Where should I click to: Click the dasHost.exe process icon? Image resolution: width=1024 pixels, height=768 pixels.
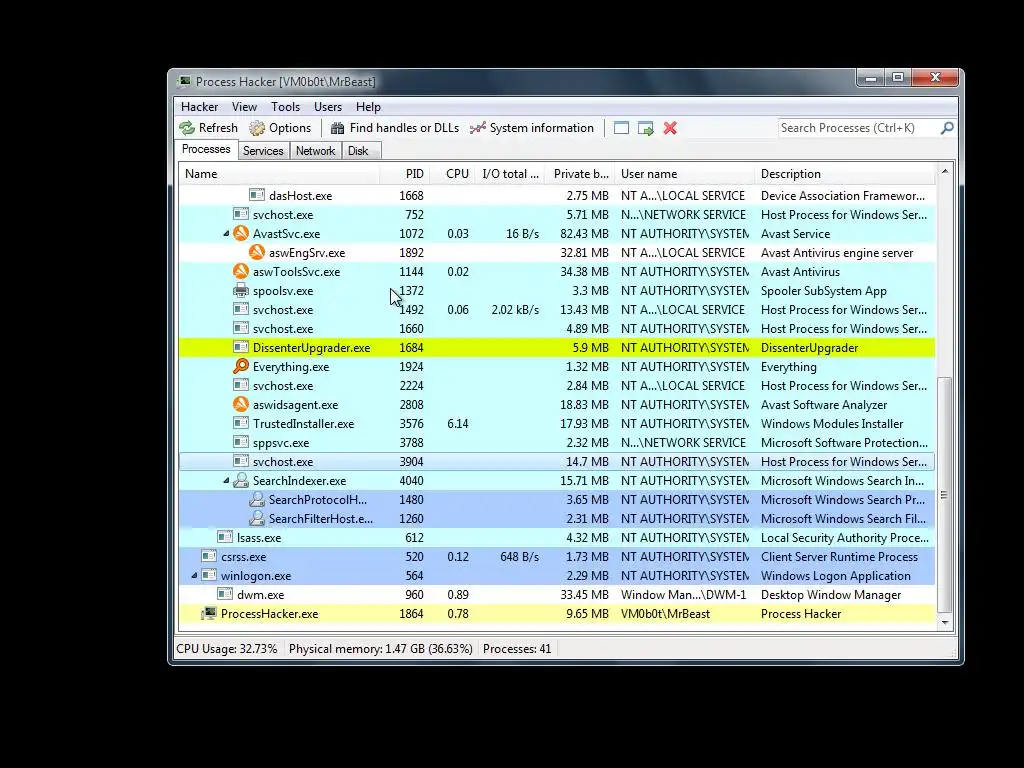[257, 195]
